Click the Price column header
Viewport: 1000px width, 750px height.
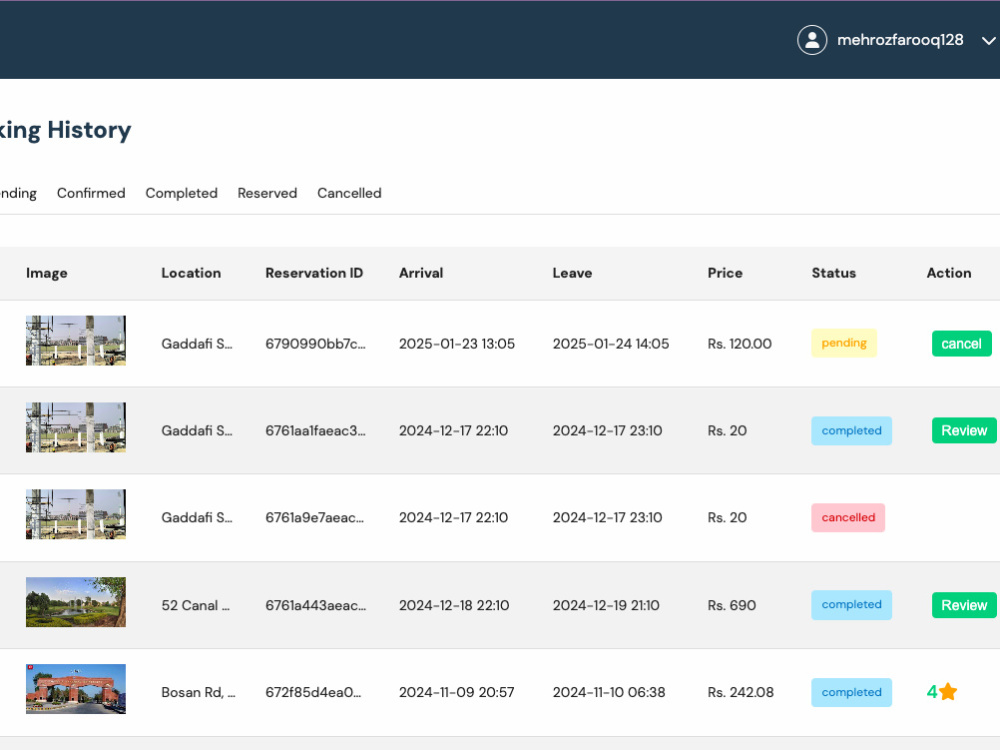click(x=725, y=273)
